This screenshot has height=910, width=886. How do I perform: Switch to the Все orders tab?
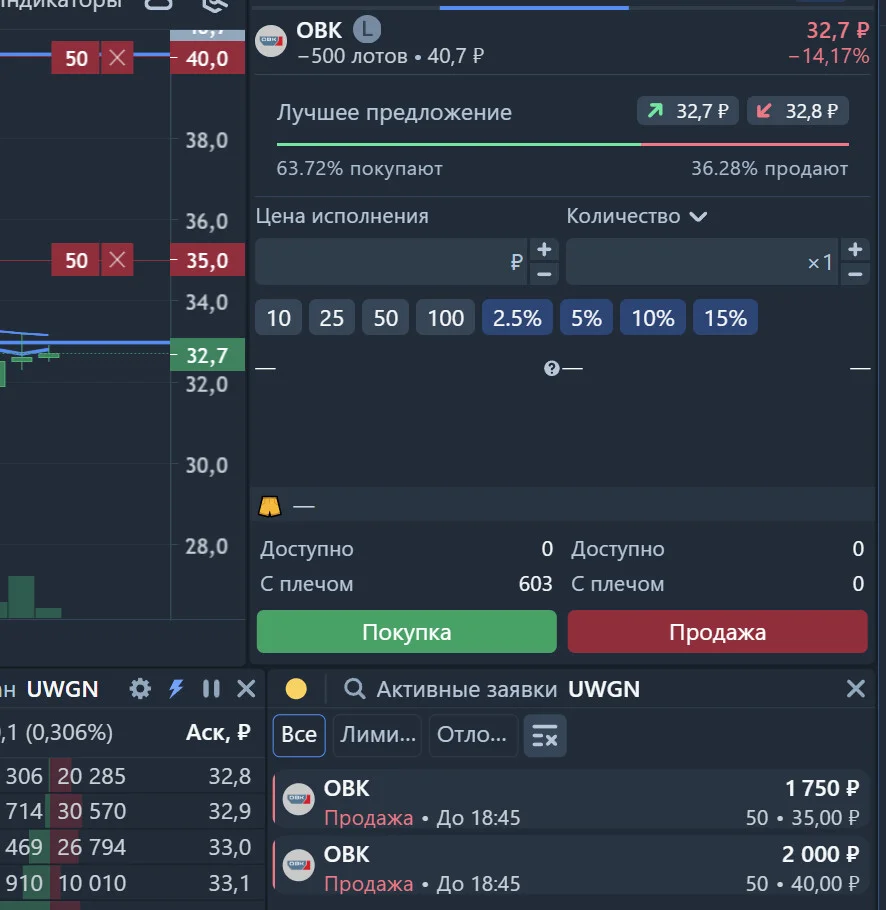[299, 735]
